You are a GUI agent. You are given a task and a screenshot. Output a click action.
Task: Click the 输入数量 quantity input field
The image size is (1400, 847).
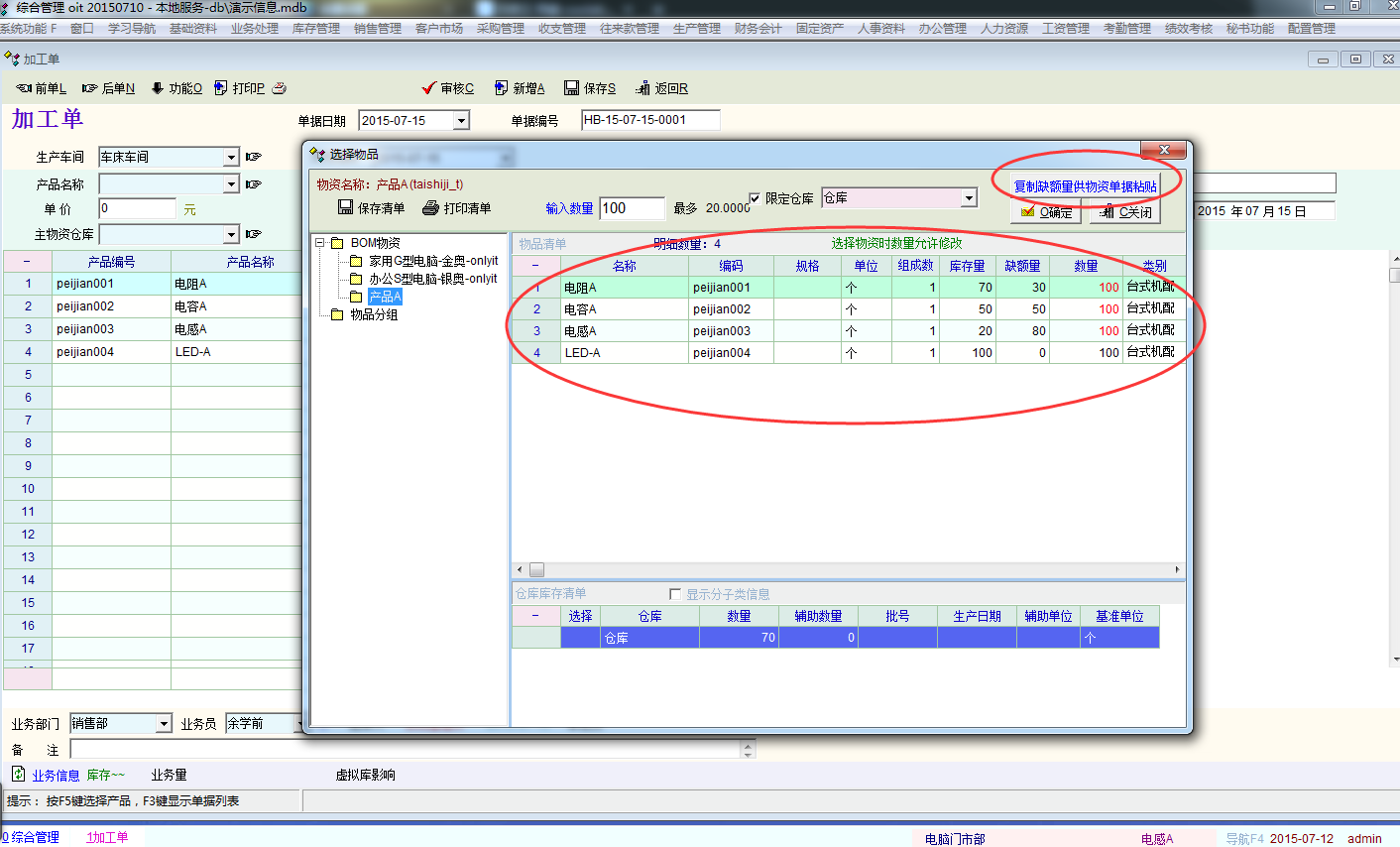[632, 208]
